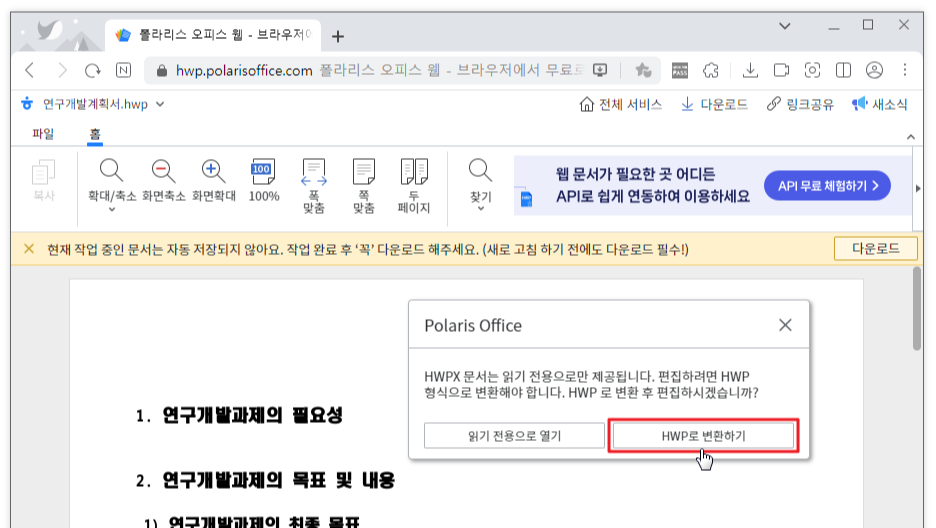Click the API banner text 웹 문서가 필요한 곳 어디든
The height and width of the screenshot is (528, 936).
[635, 174]
